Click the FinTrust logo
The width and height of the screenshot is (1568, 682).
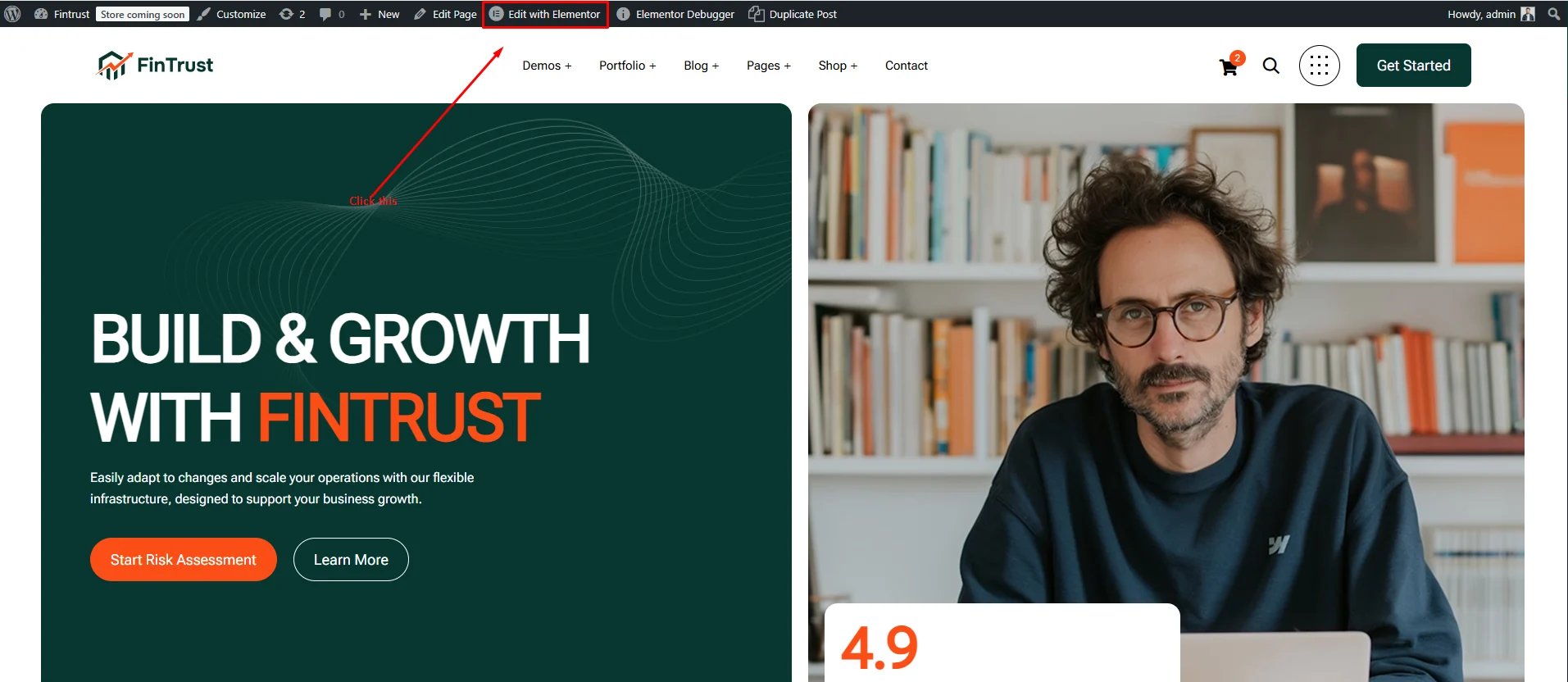[x=156, y=65]
